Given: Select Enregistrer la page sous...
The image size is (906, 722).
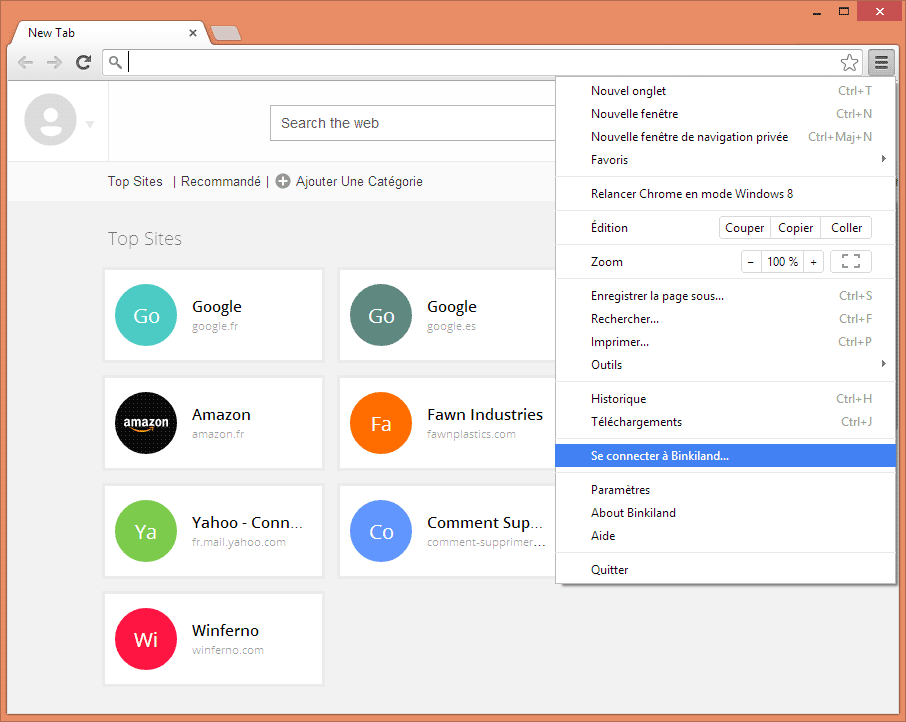Looking at the screenshot, I should 726,296.
